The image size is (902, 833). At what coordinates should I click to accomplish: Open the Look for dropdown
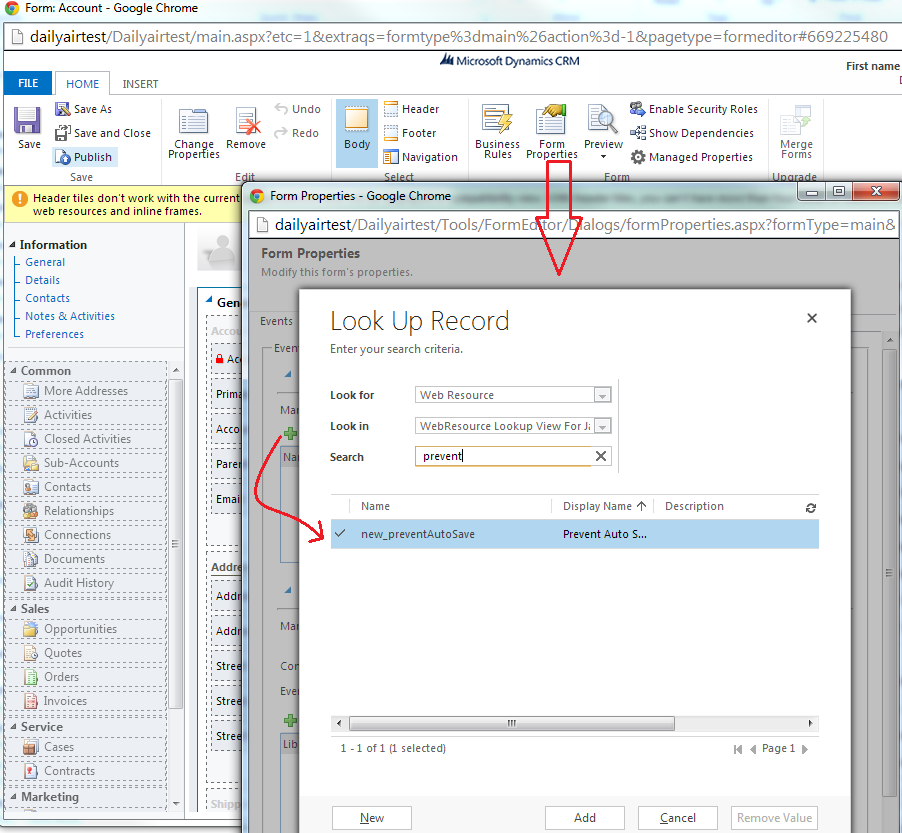pos(601,394)
